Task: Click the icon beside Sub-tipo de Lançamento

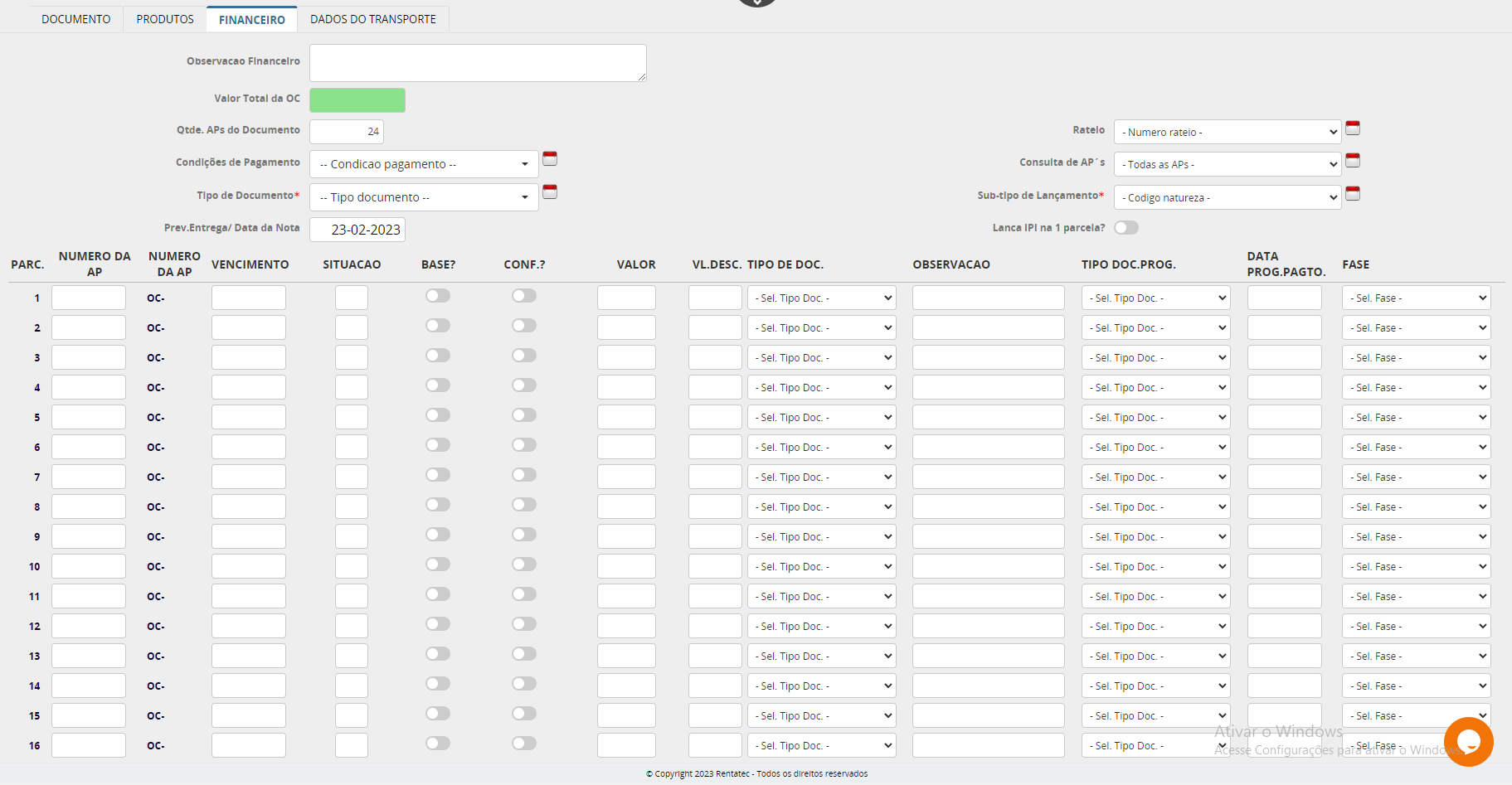Action: [x=1352, y=193]
